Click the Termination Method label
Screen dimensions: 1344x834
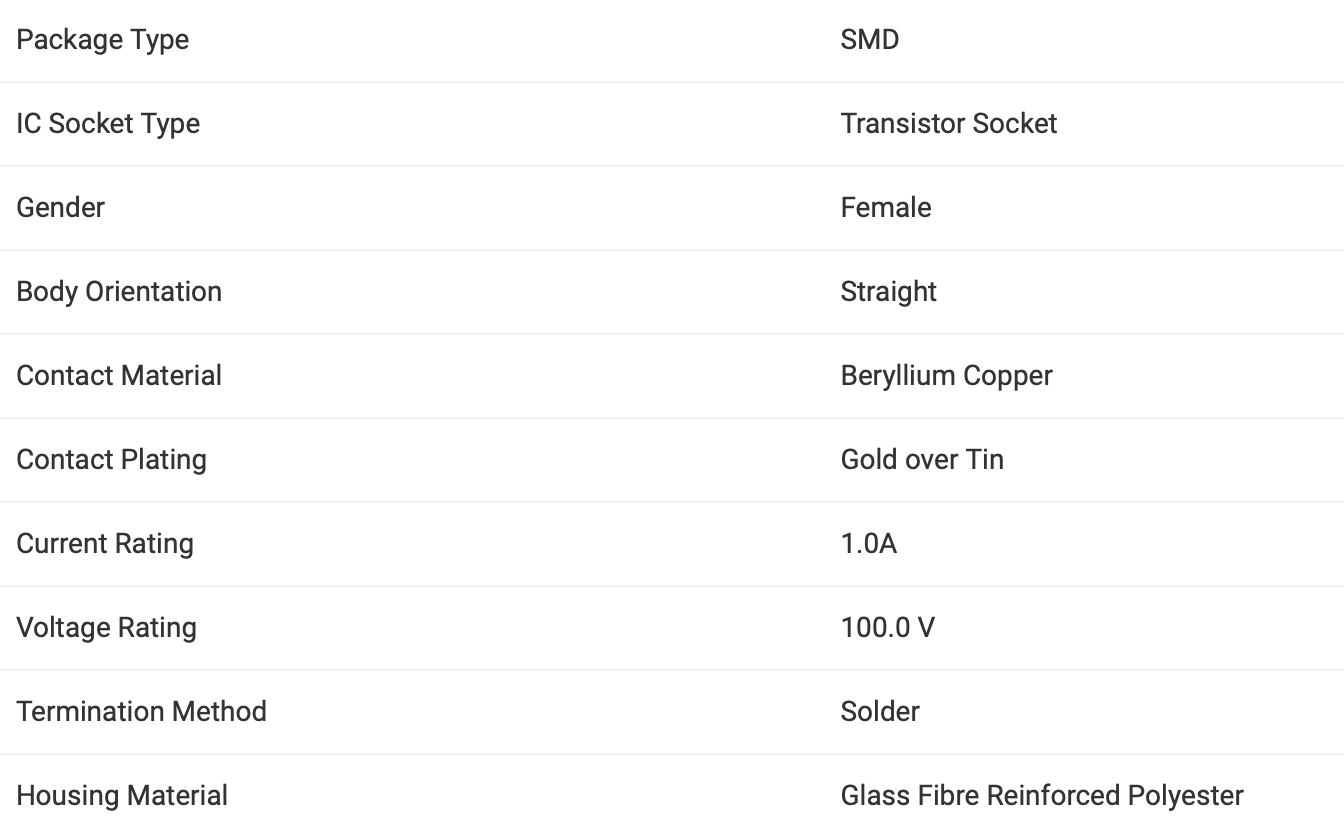[x=142, y=711]
